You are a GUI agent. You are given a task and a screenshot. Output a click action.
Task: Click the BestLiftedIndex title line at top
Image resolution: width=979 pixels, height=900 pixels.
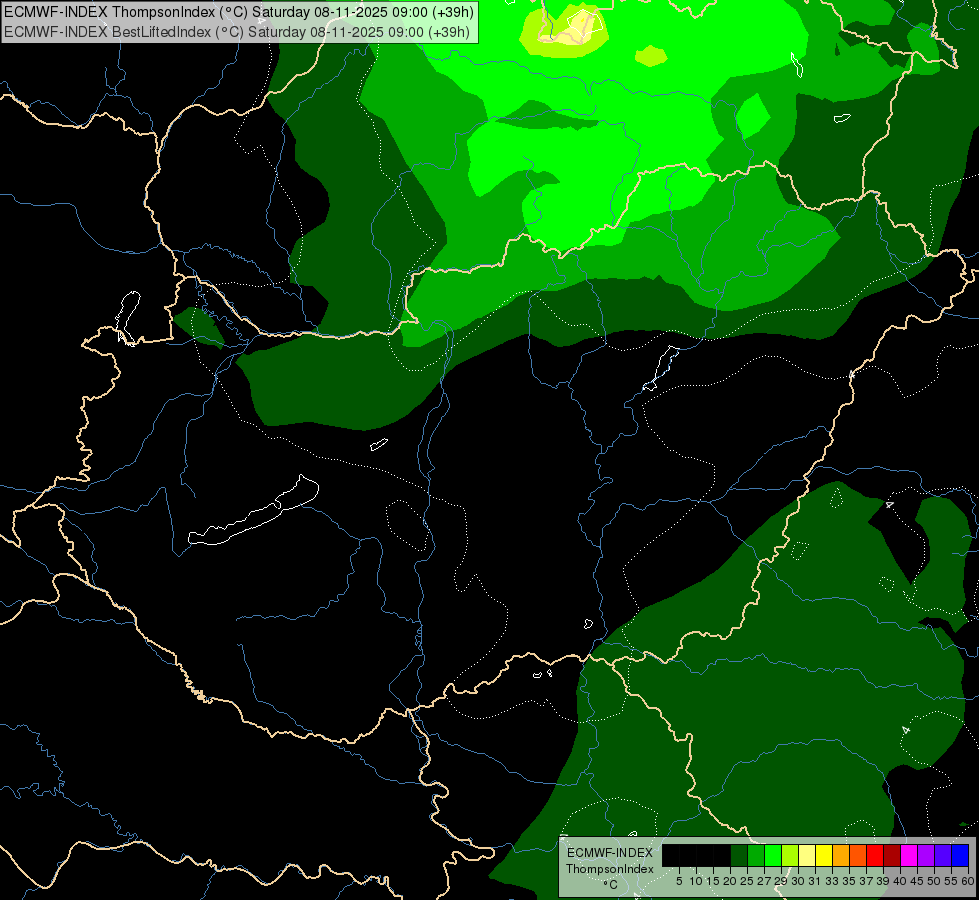click(237, 32)
